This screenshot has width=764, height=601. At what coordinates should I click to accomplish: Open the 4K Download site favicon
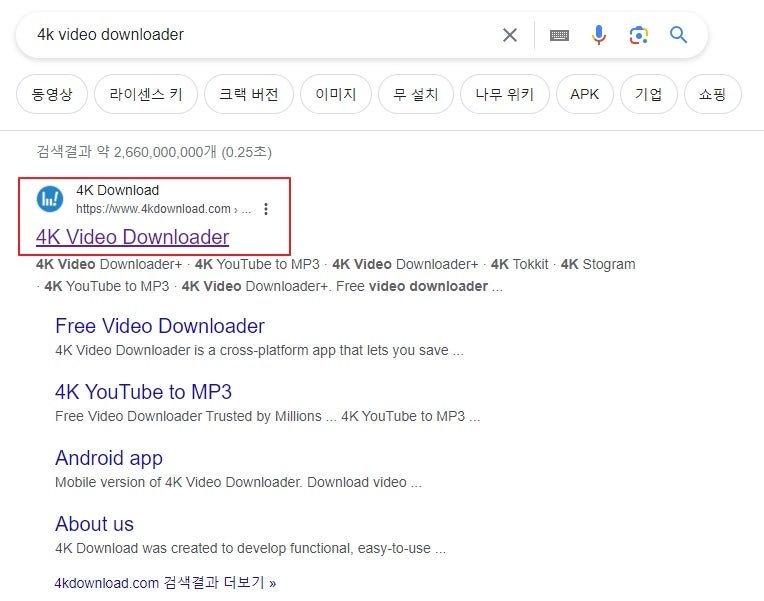coord(50,199)
